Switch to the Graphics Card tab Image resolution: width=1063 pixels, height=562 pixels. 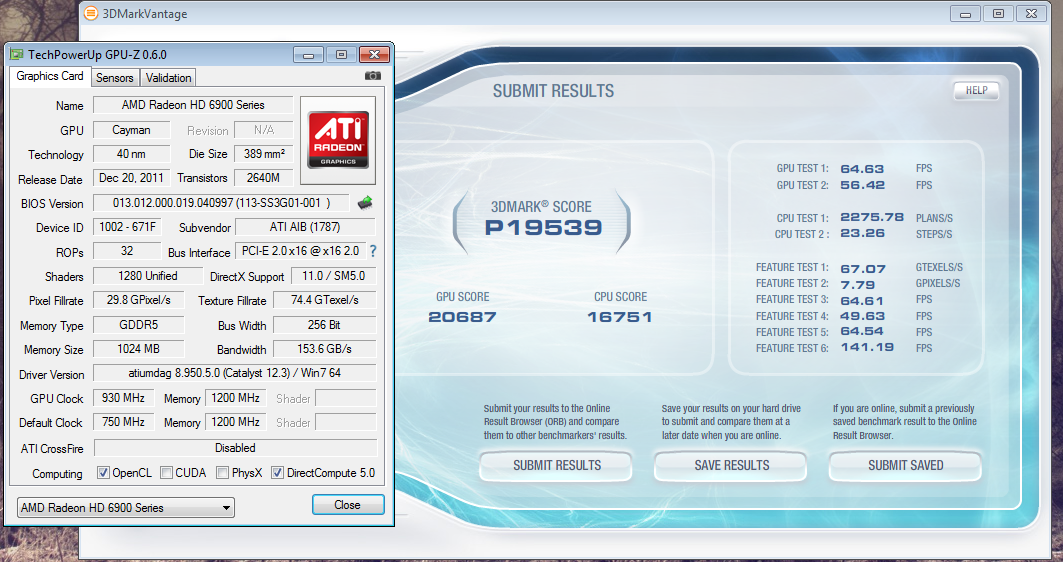(49, 76)
